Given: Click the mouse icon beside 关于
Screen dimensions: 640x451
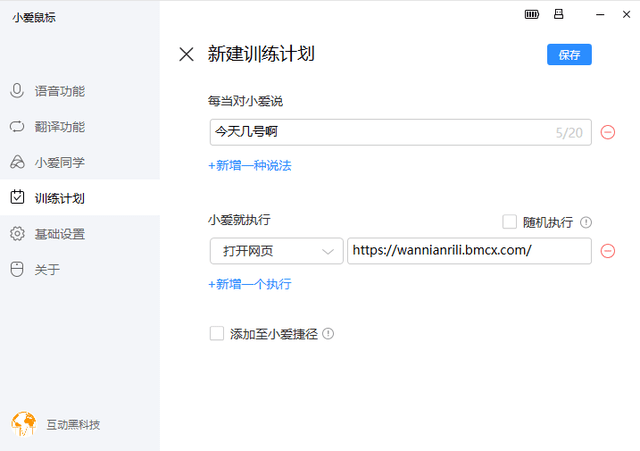Looking at the screenshot, I should 17,269.
